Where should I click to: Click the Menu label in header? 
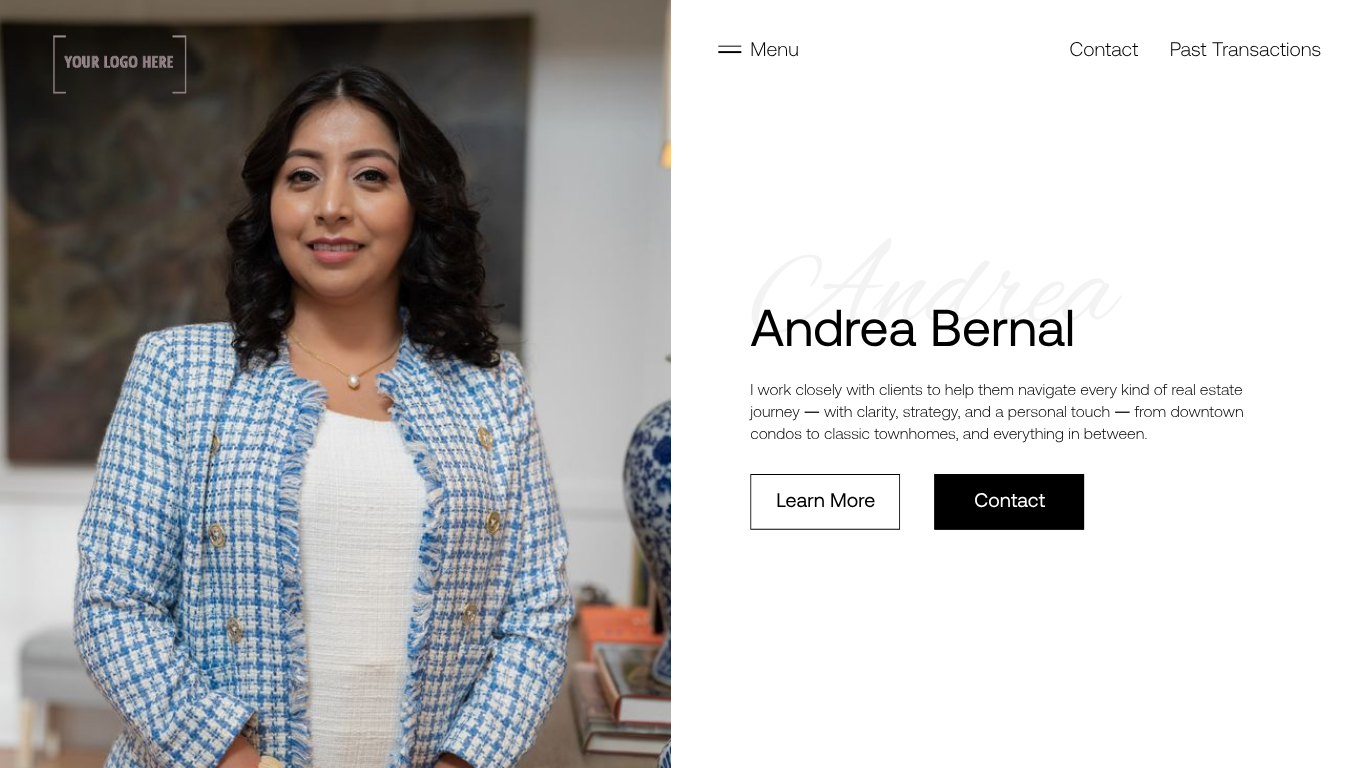[774, 50]
